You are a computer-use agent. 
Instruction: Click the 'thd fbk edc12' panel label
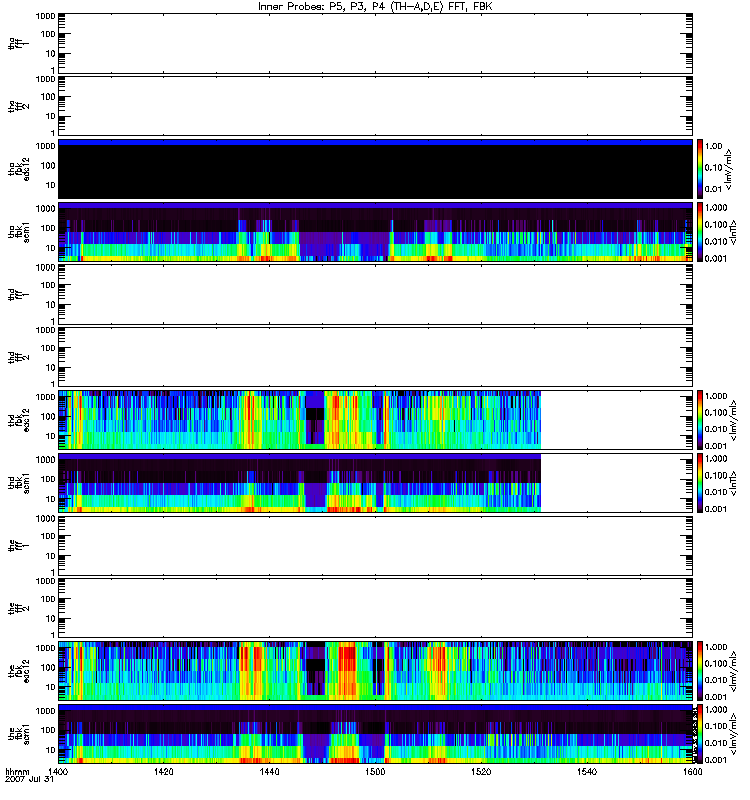(18, 420)
